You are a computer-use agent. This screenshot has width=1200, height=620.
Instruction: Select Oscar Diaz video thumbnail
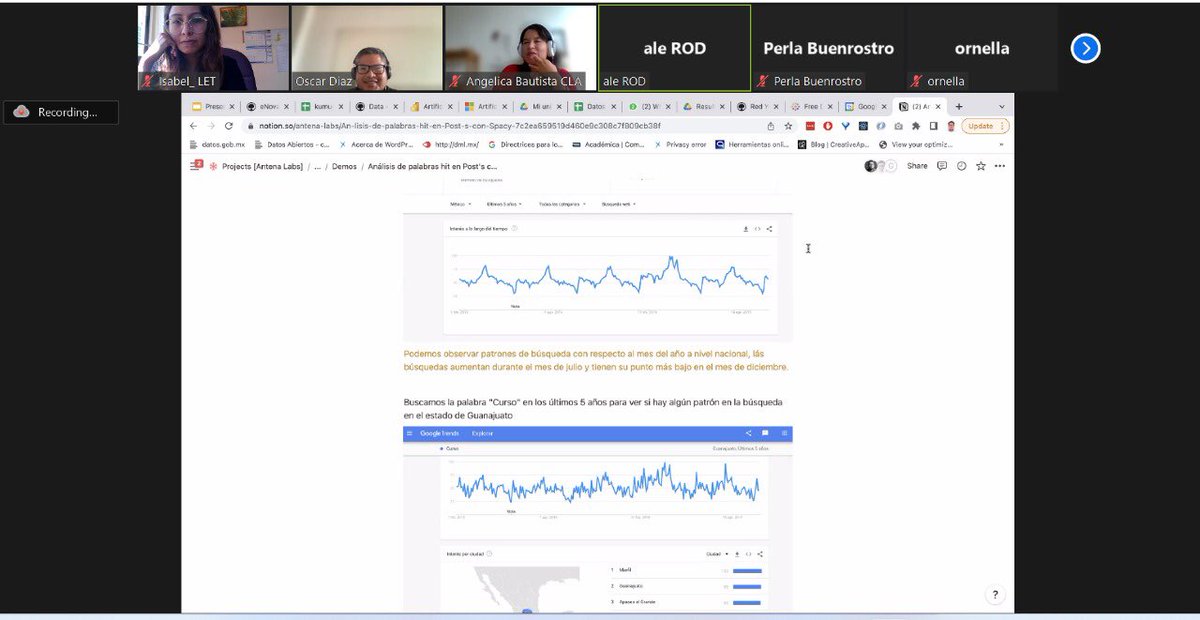click(367, 48)
